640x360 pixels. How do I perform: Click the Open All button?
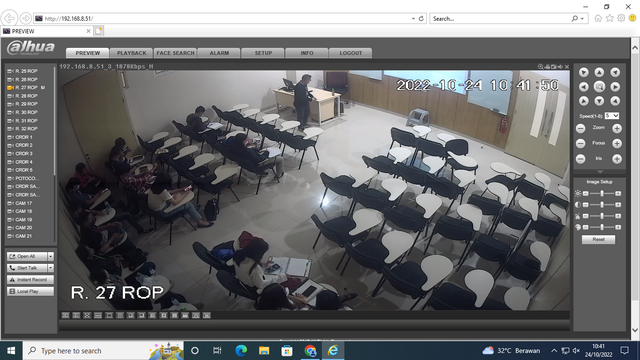(x=27, y=256)
